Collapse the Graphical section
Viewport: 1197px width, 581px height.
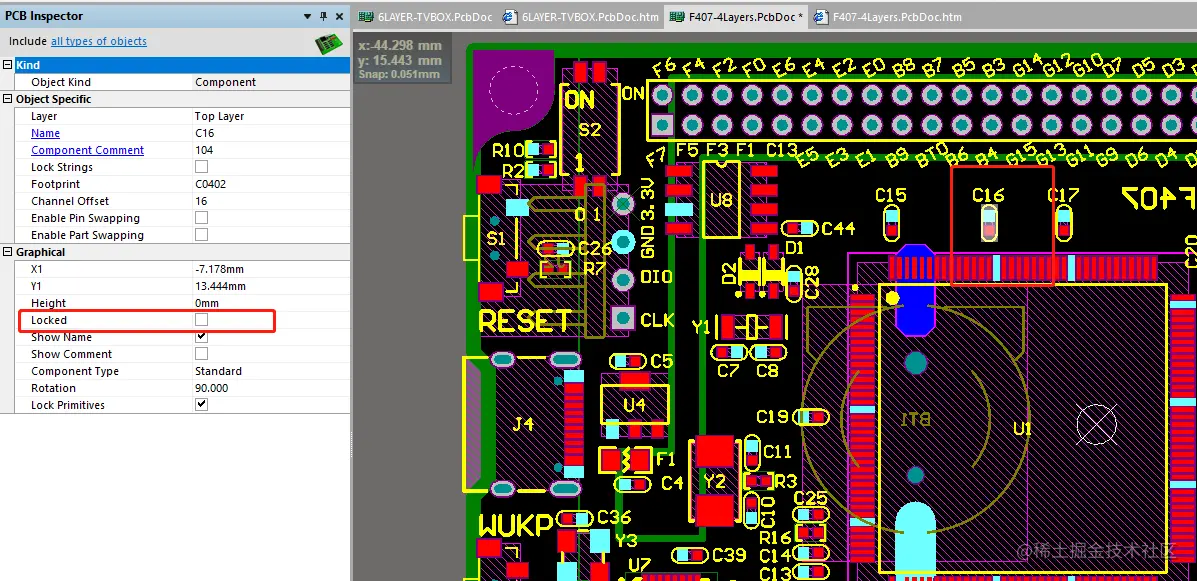(8, 252)
